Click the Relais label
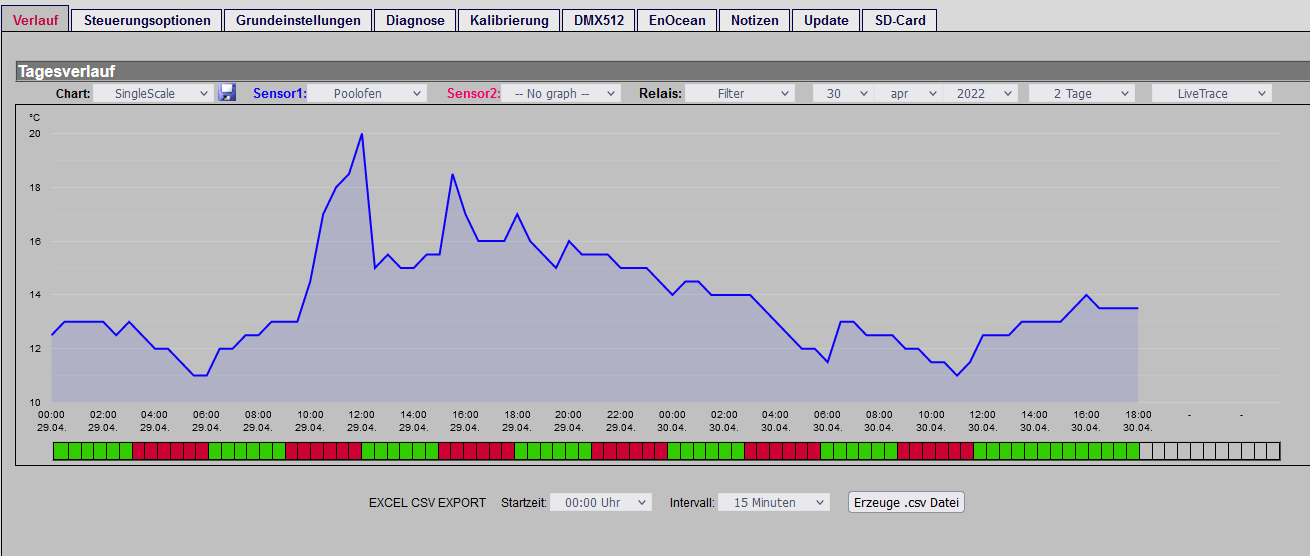The image size is (1310, 556). point(660,93)
